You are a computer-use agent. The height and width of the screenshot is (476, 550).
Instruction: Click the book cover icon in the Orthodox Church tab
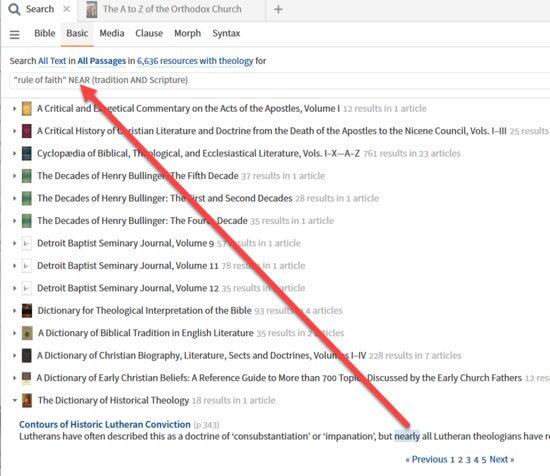click(92, 9)
